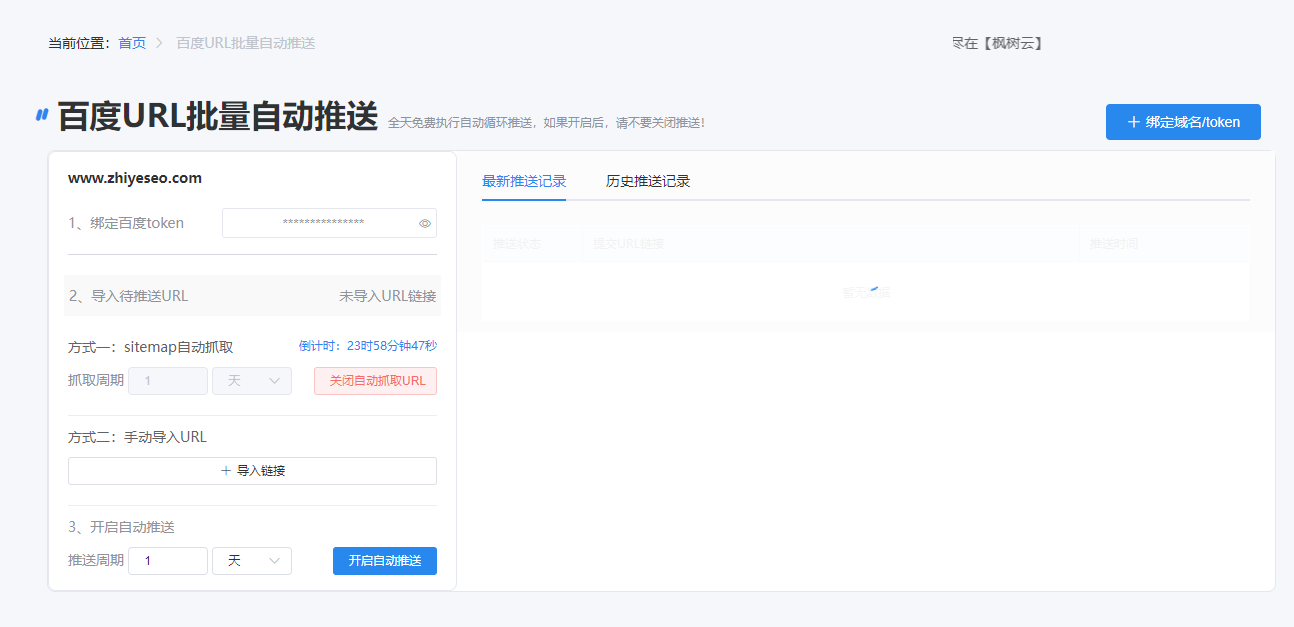
Task: Click the 导入链接 button
Action: point(252,471)
